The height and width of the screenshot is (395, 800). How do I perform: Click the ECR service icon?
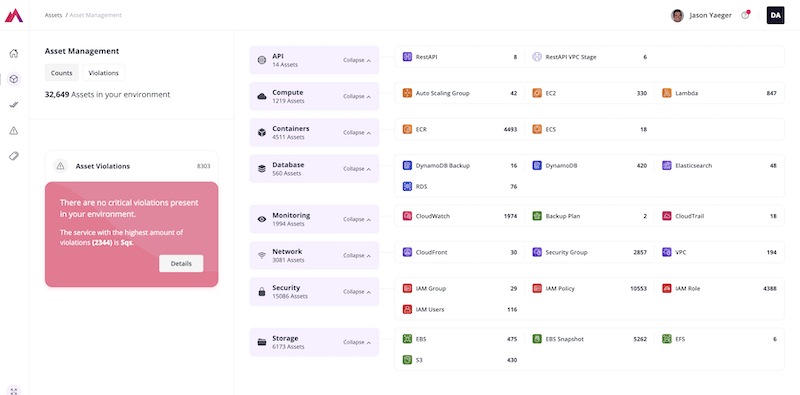coord(407,130)
